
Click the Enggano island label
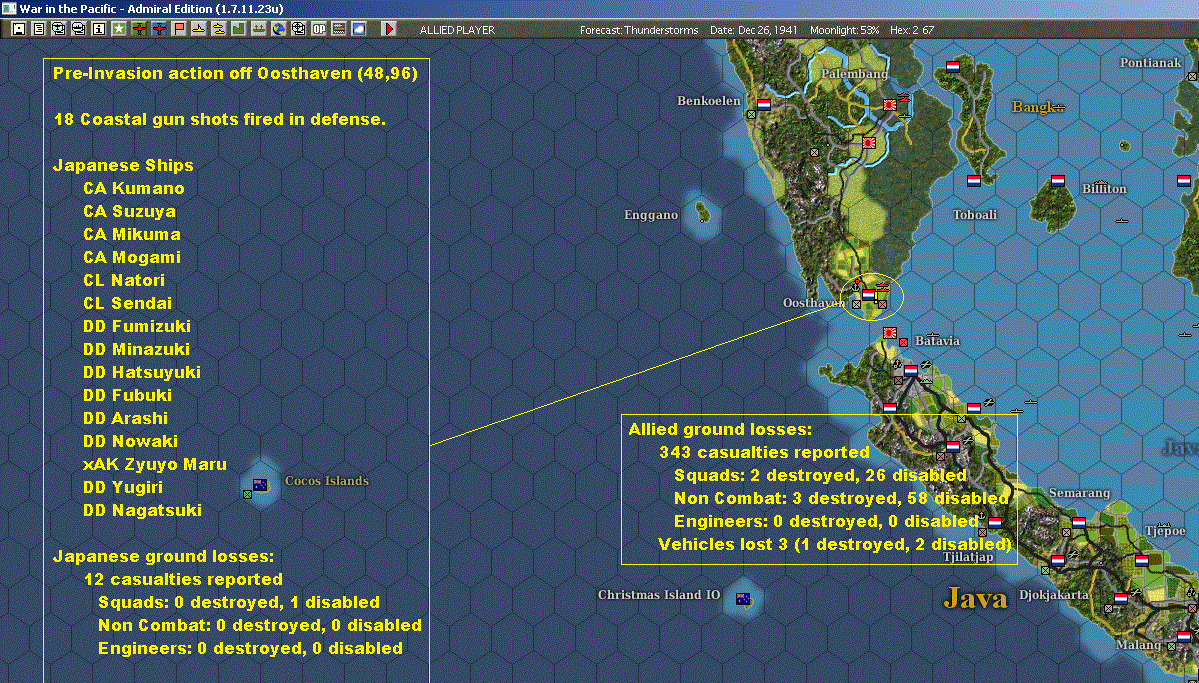click(651, 215)
